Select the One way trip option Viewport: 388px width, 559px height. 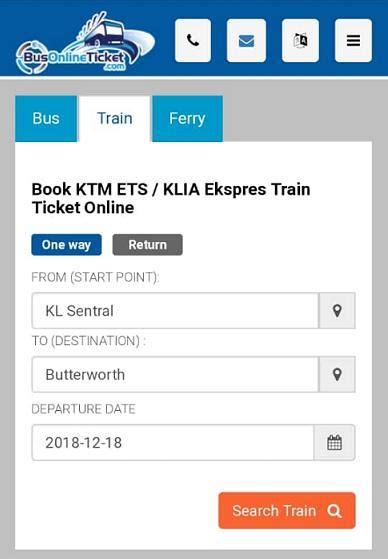pos(66,245)
